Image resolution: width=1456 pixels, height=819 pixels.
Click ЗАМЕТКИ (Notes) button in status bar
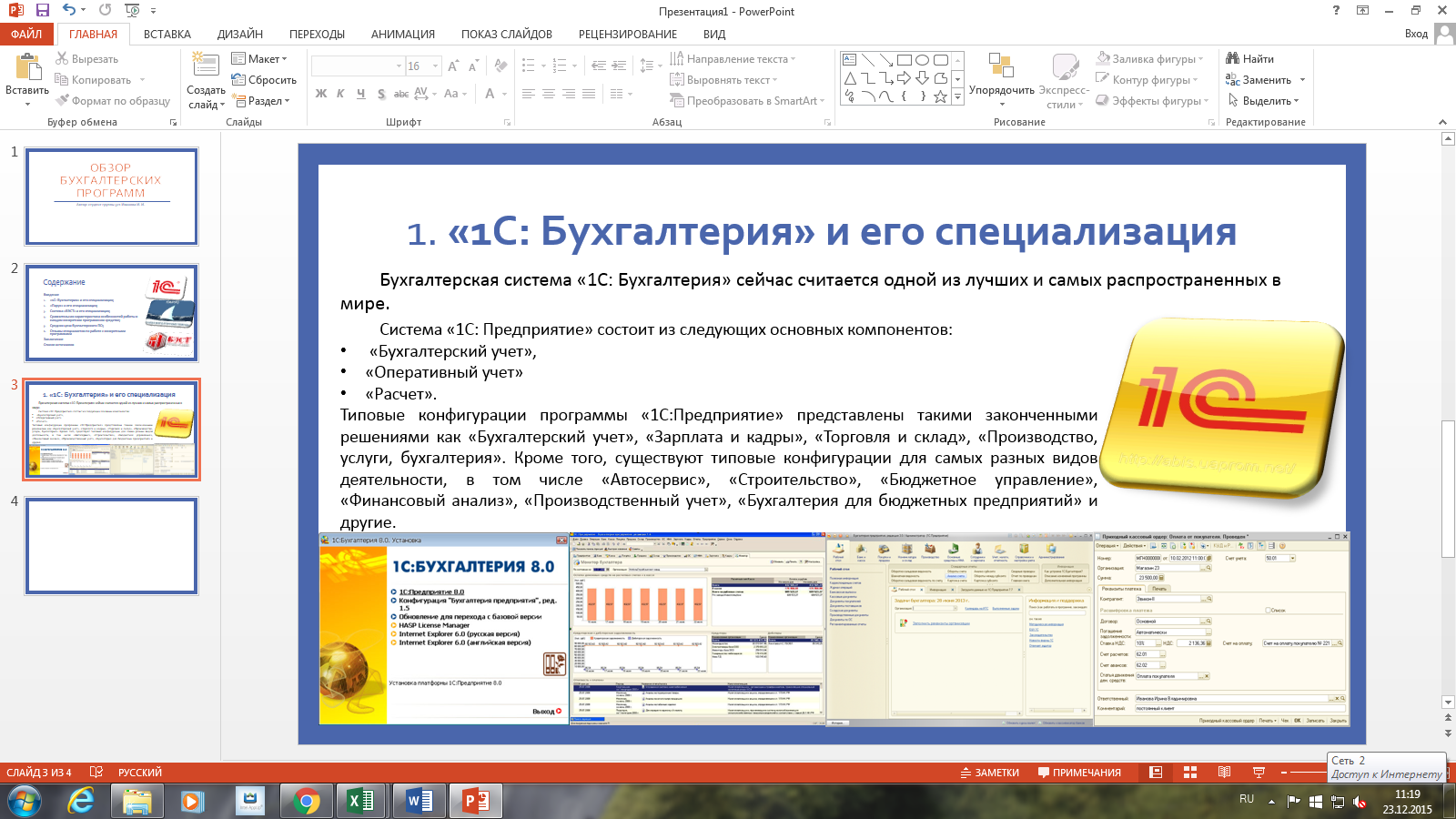990,772
